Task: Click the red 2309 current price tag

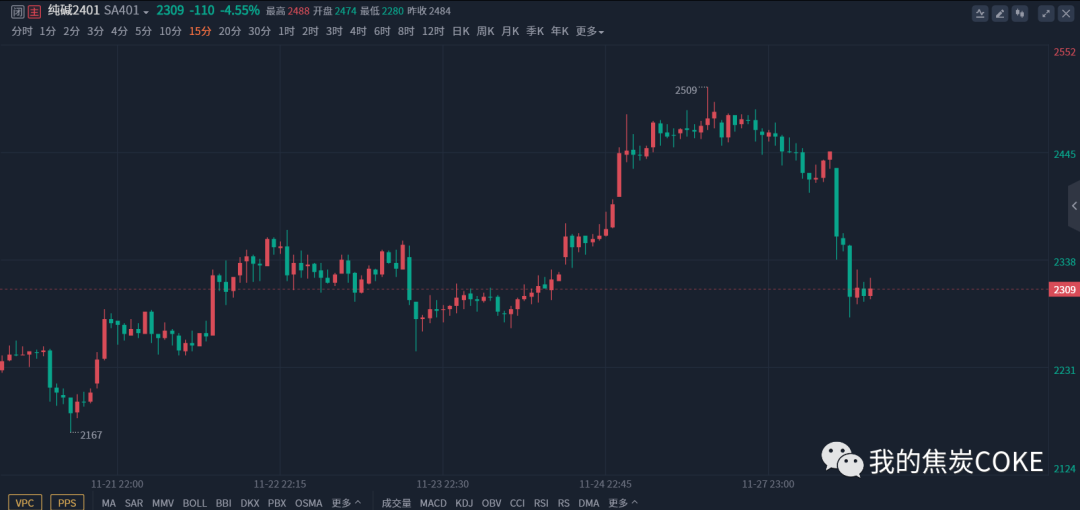Action: [1063, 289]
